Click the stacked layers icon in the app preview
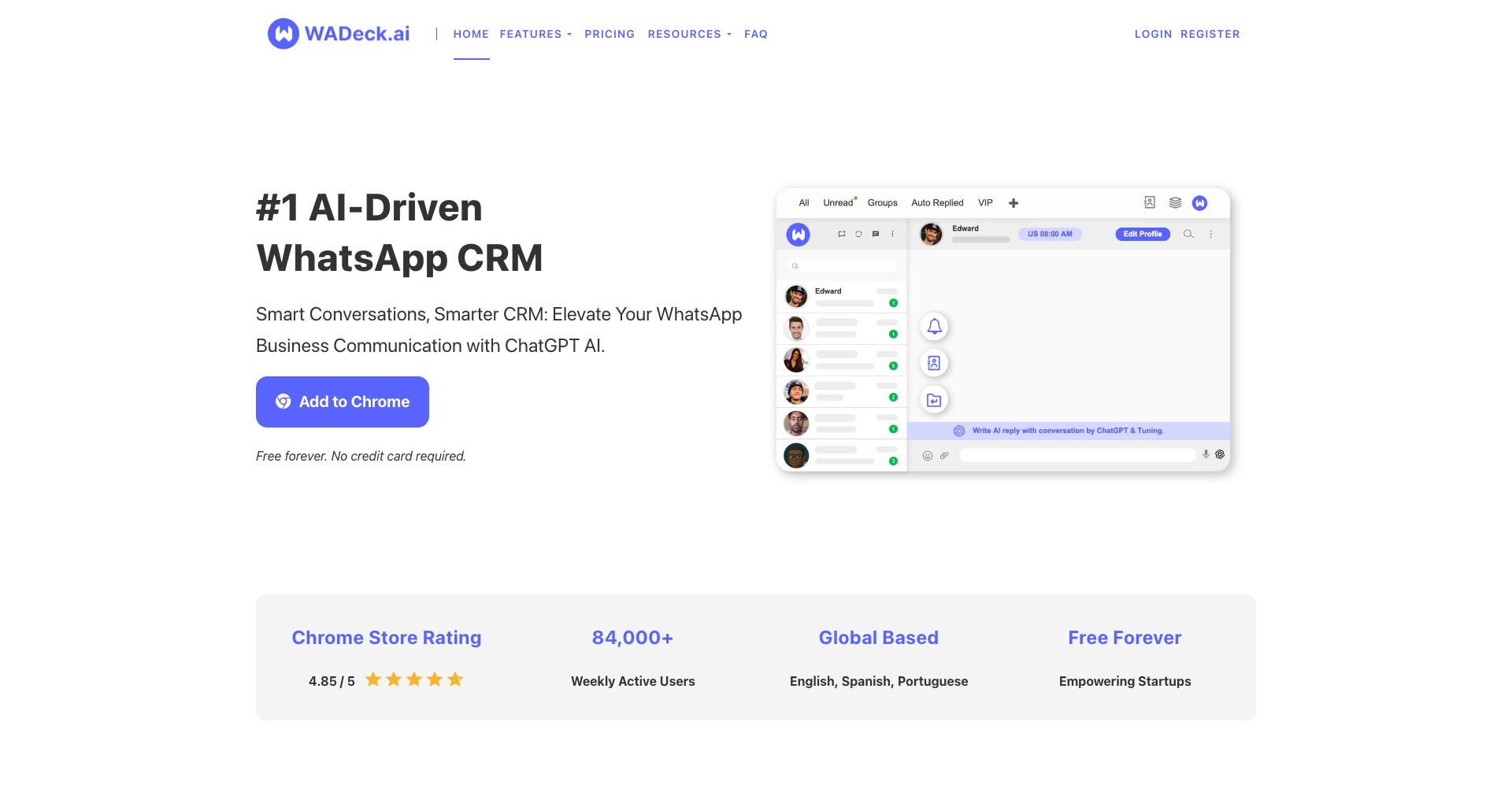Viewport: 1512px width, 796px height. pos(1175,202)
